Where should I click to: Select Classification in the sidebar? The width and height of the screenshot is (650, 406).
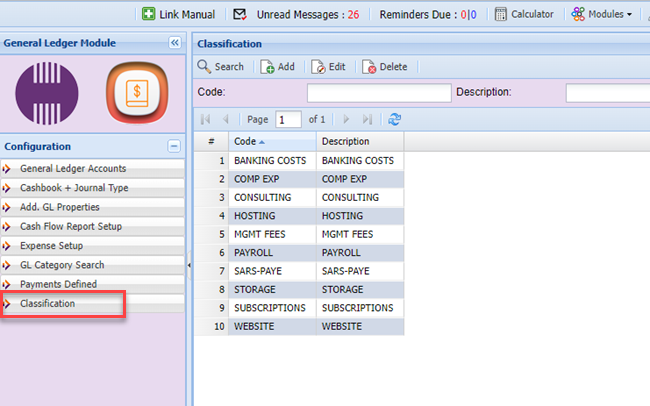47,303
